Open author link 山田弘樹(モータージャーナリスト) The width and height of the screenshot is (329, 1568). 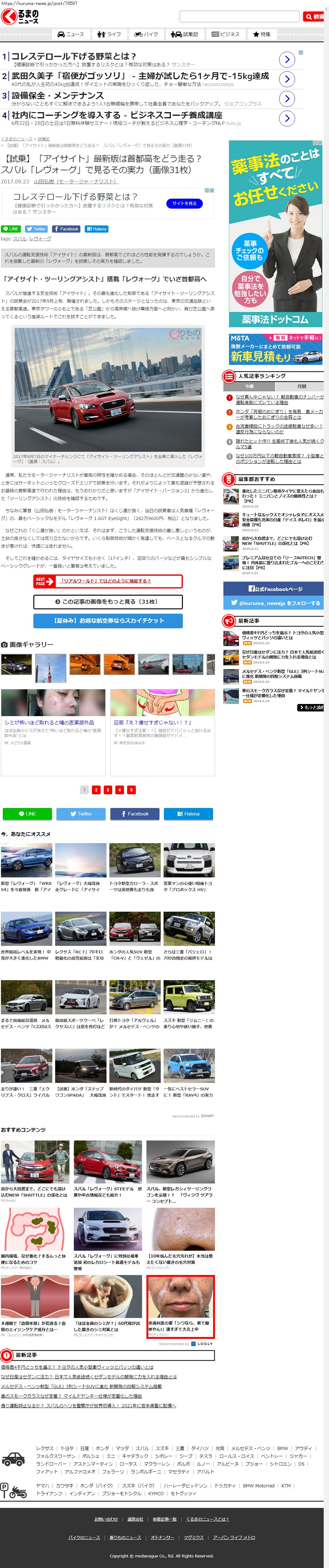75,182
